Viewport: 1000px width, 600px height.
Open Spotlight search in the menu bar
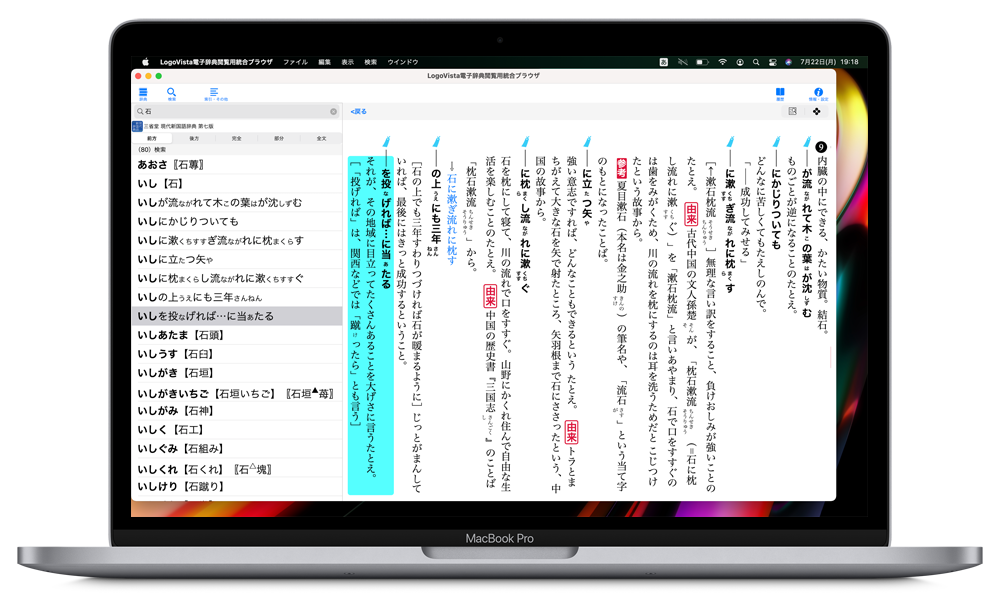pos(756,62)
